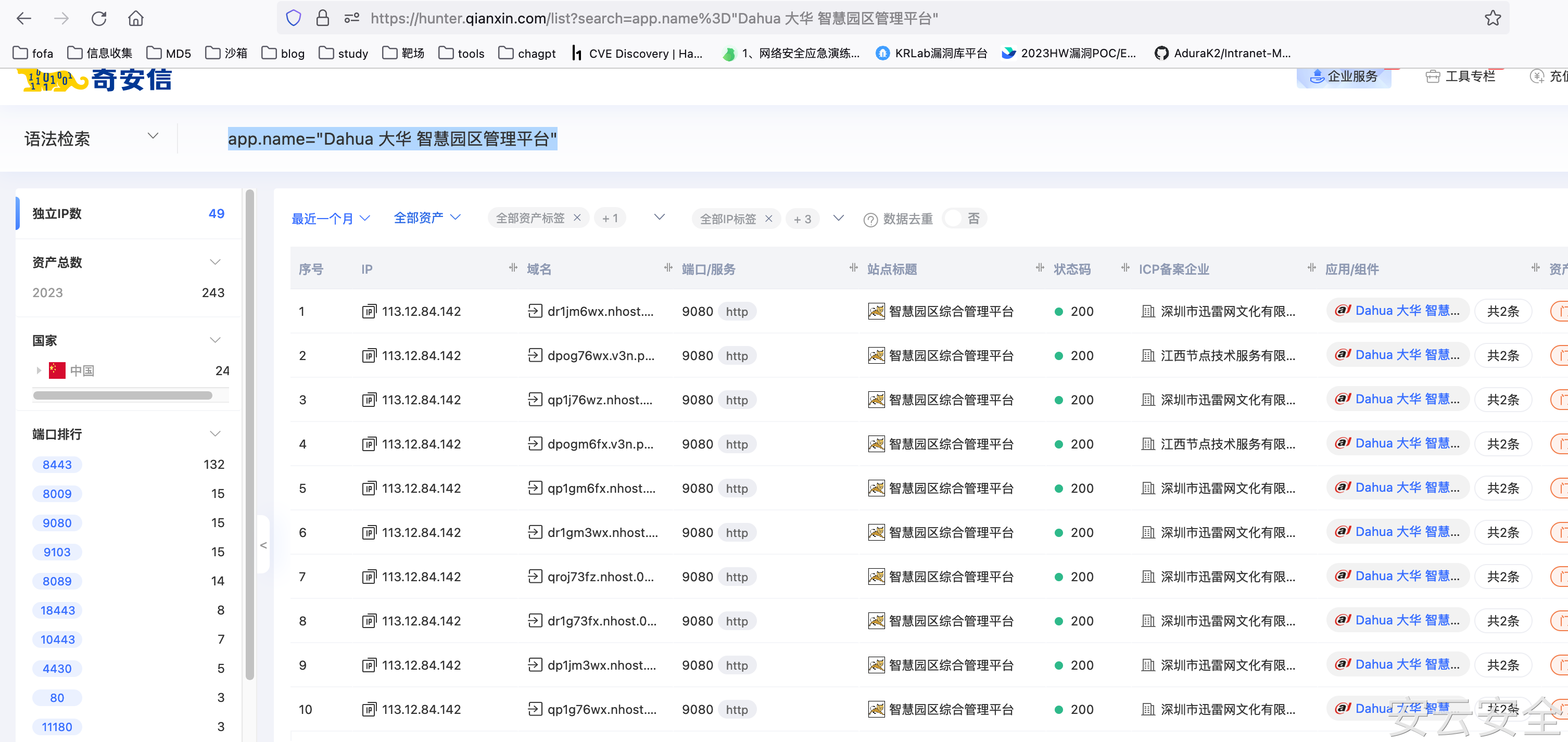Open the Dahua 大华 component tag in row 6
The image size is (1568, 742).
click(x=1398, y=532)
